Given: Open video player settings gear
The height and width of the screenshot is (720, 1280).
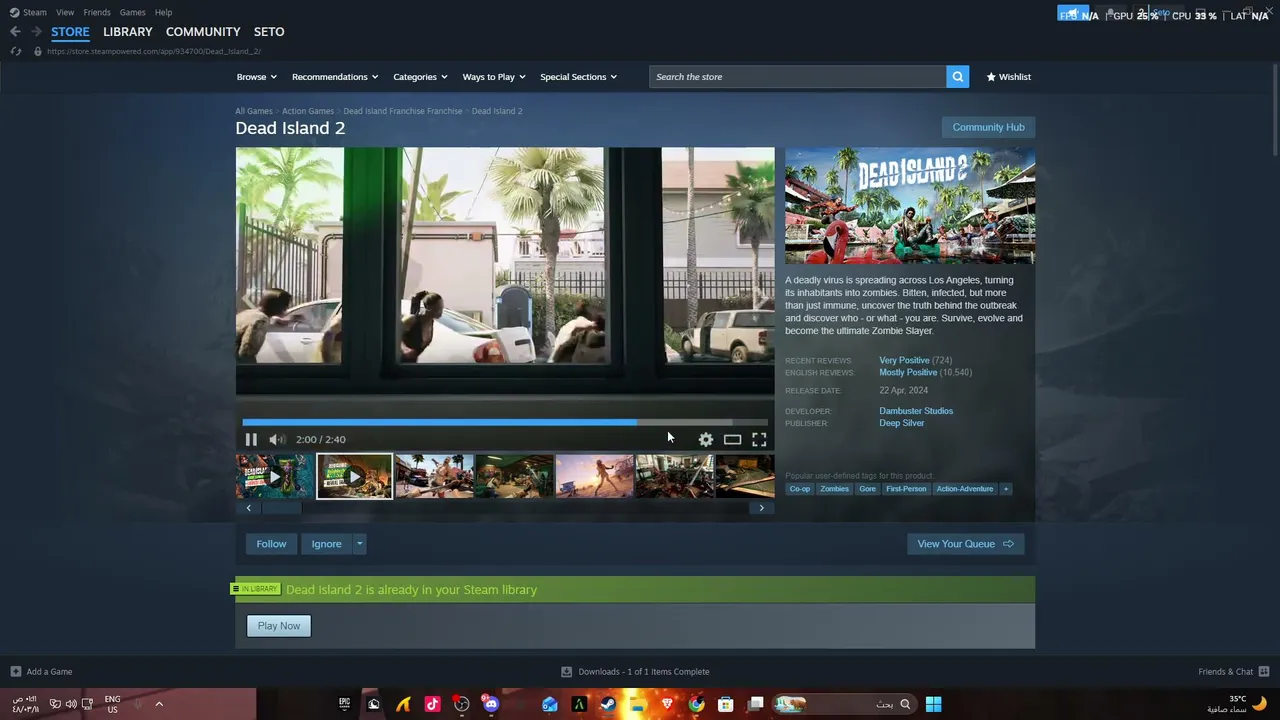Looking at the screenshot, I should coord(706,439).
